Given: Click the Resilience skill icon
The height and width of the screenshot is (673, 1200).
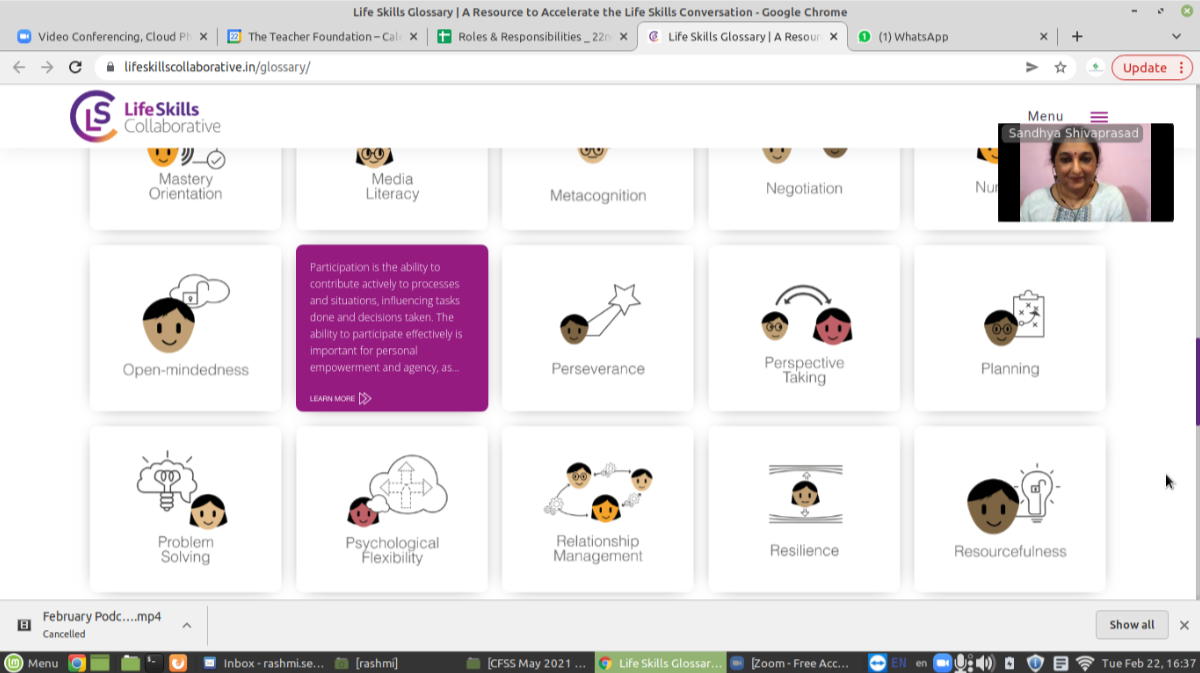Looking at the screenshot, I should click(x=804, y=493).
